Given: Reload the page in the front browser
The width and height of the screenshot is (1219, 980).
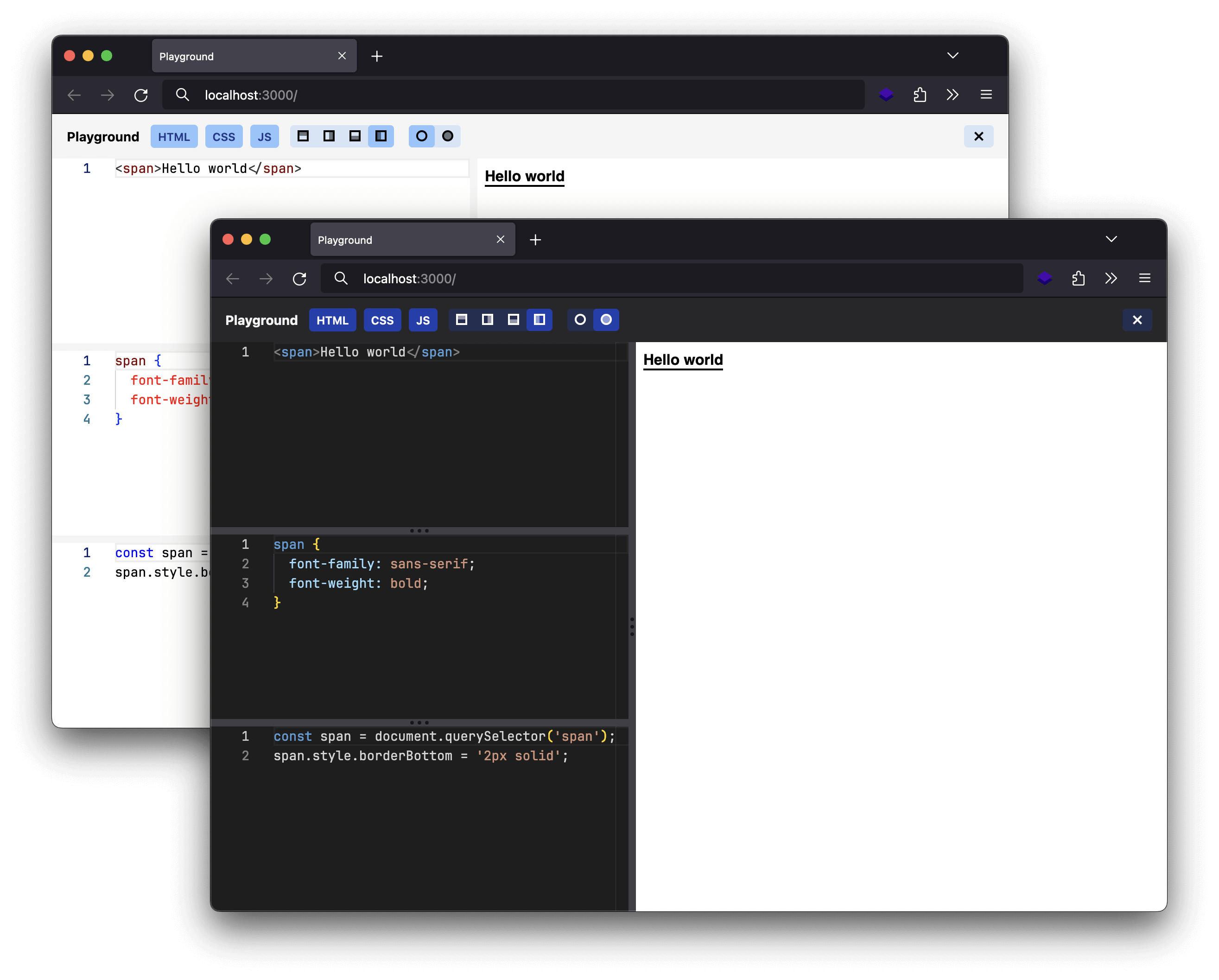Looking at the screenshot, I should pos(300,279).
